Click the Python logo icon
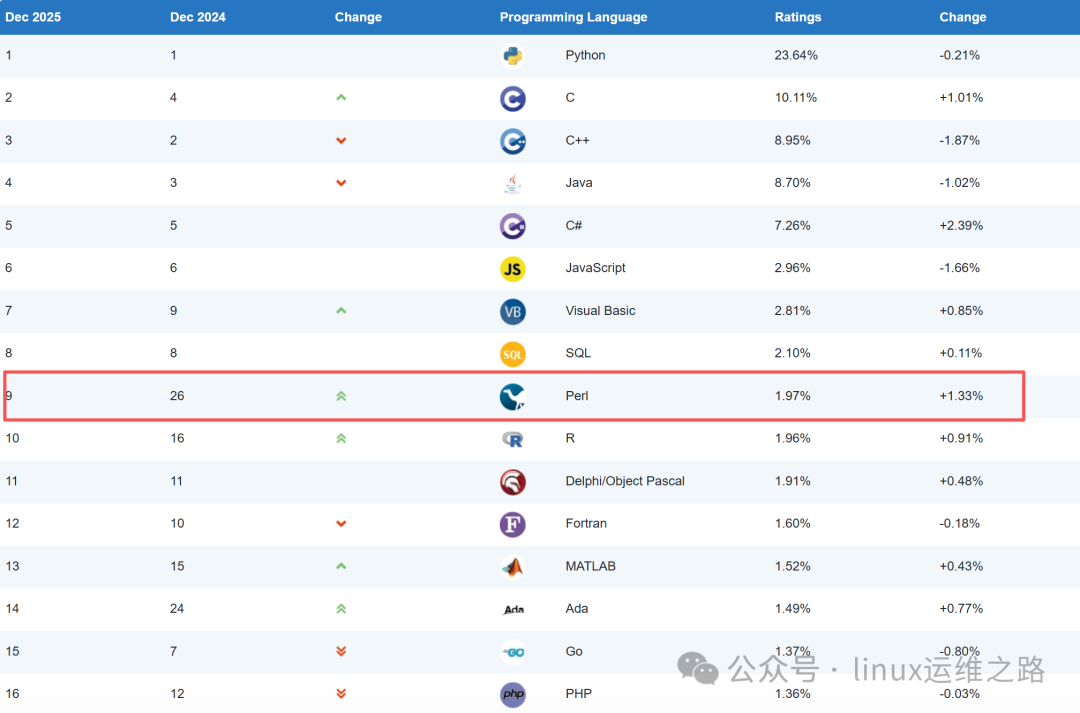Viewport: 1080px width, 713px height. 513,56
